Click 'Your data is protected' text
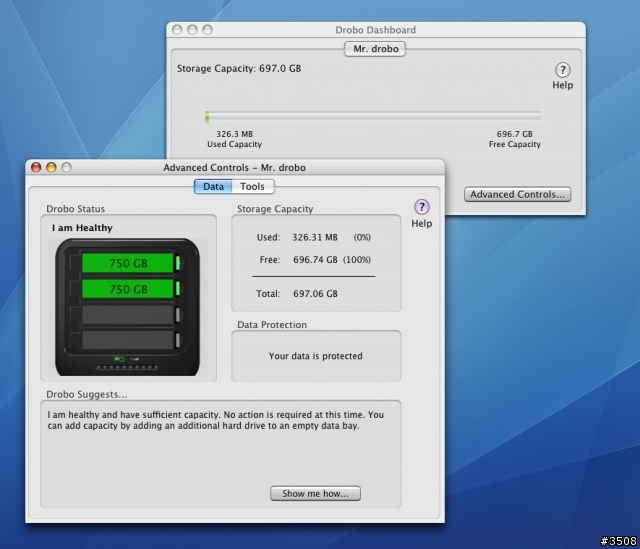This screenshot has width=640, height=549. [316, 356]
